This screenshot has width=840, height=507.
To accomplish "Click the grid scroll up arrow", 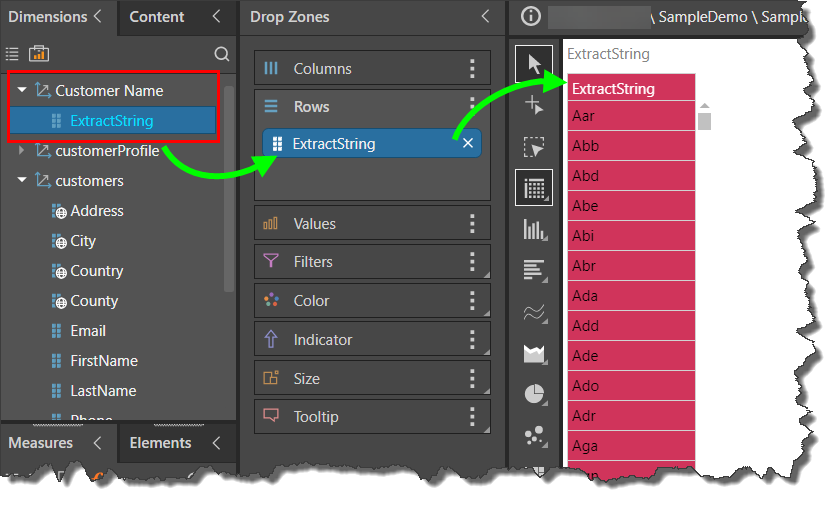I will 704,106.
